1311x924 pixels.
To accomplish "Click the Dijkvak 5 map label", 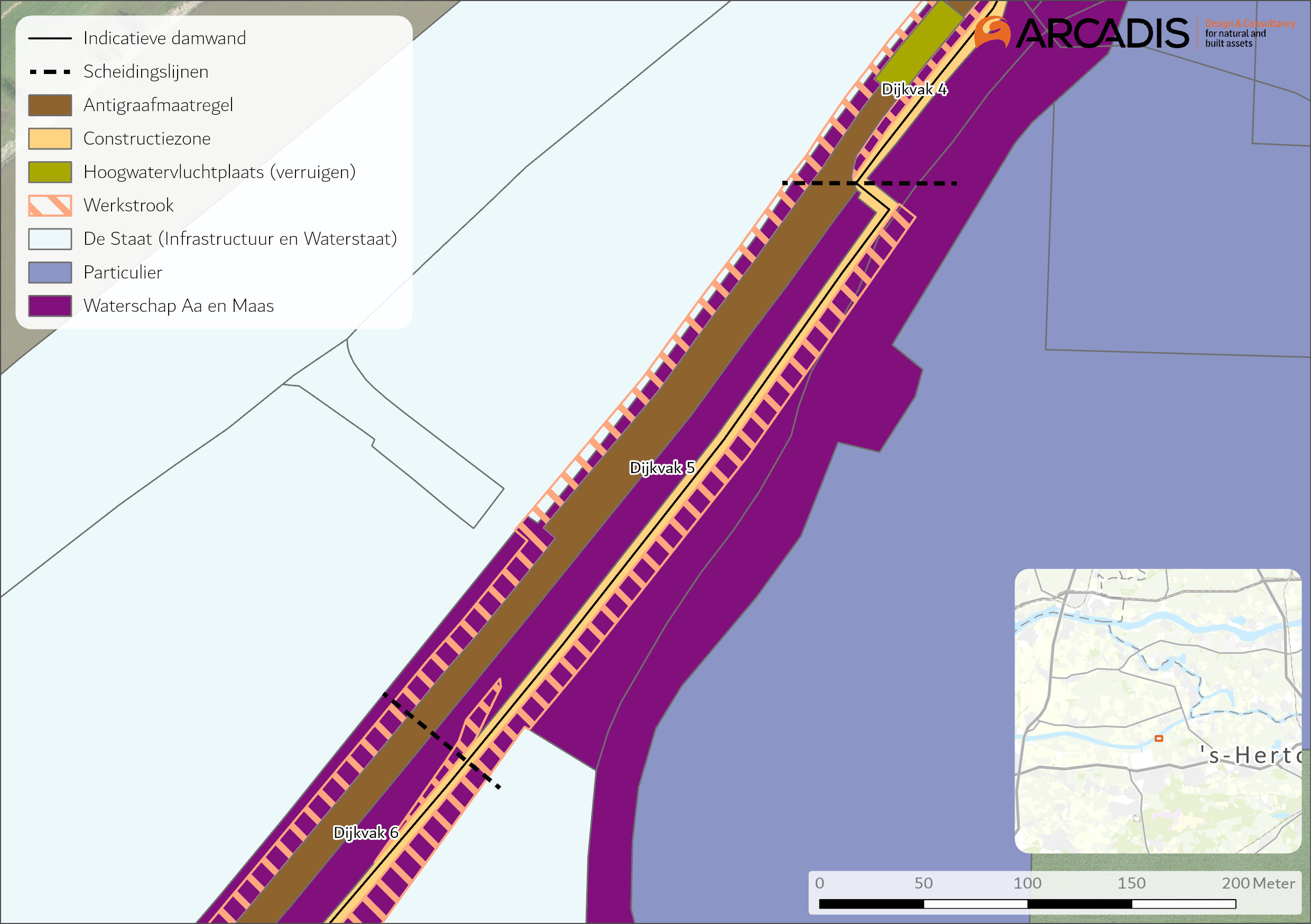I will point(662,468).
